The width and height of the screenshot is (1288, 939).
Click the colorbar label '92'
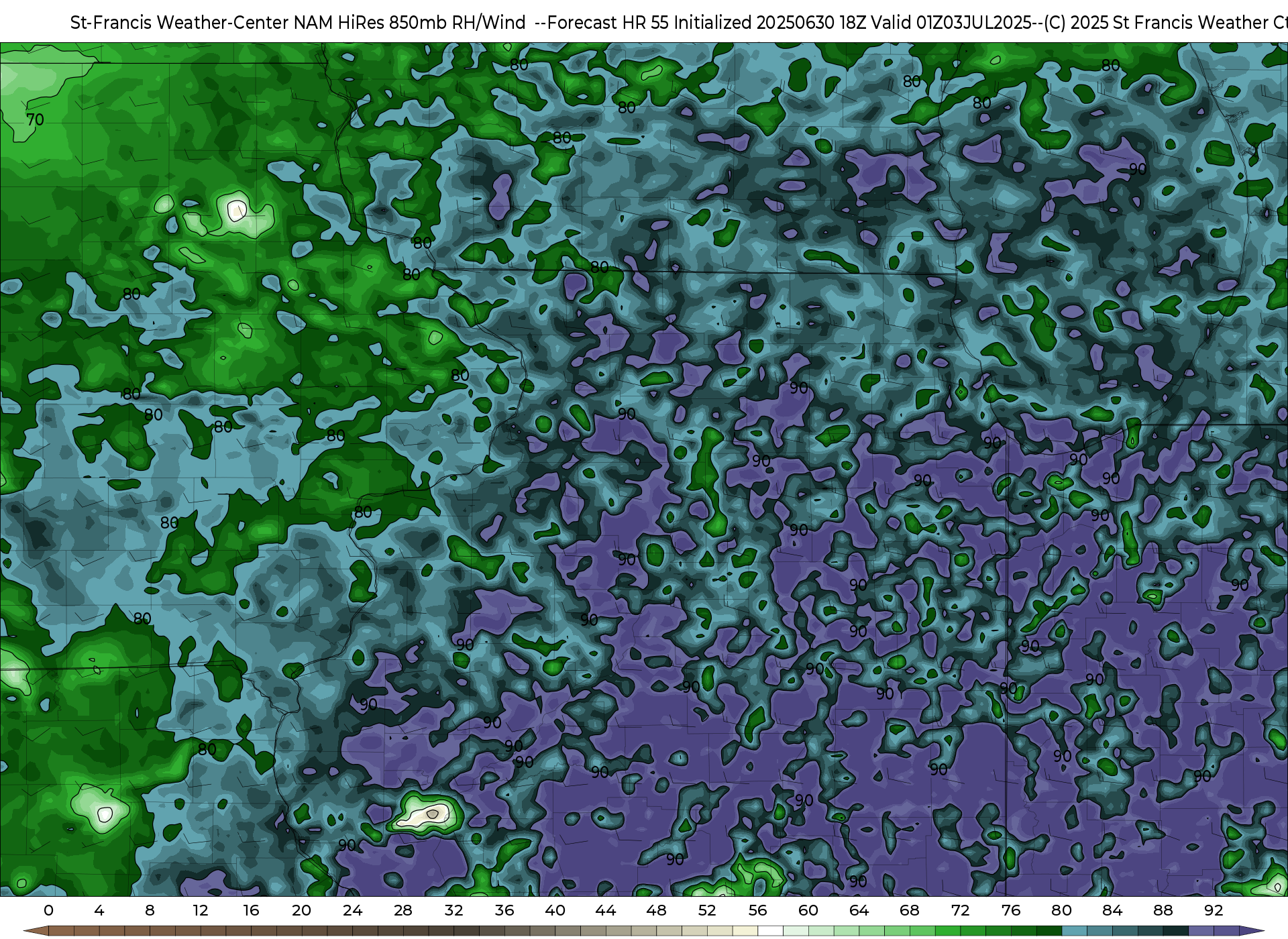pos(1214,910)
